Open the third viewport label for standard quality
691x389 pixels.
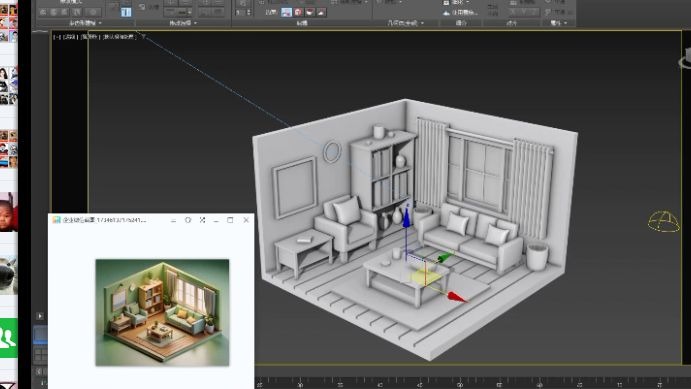tap(90, 37)
